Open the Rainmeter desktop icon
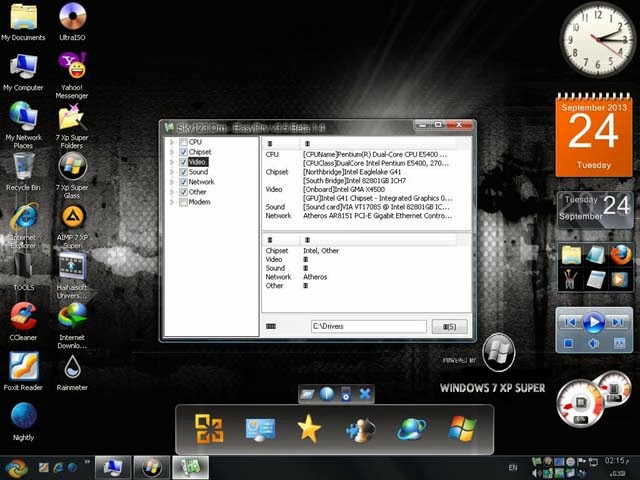This screenshot has height=480, width=640. click(x=72, y=372)
